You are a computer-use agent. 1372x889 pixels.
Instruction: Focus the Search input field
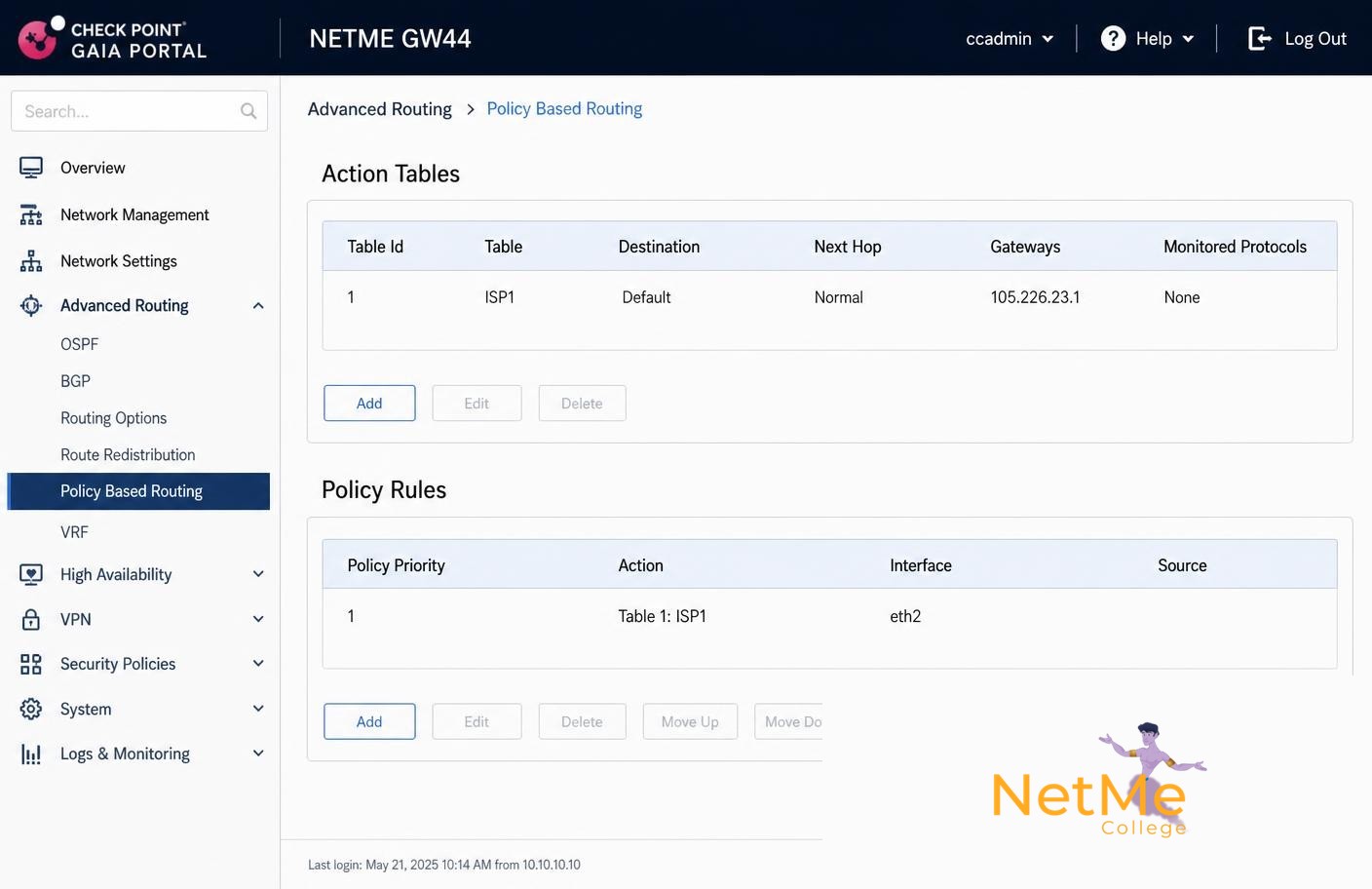pos(139,111)
